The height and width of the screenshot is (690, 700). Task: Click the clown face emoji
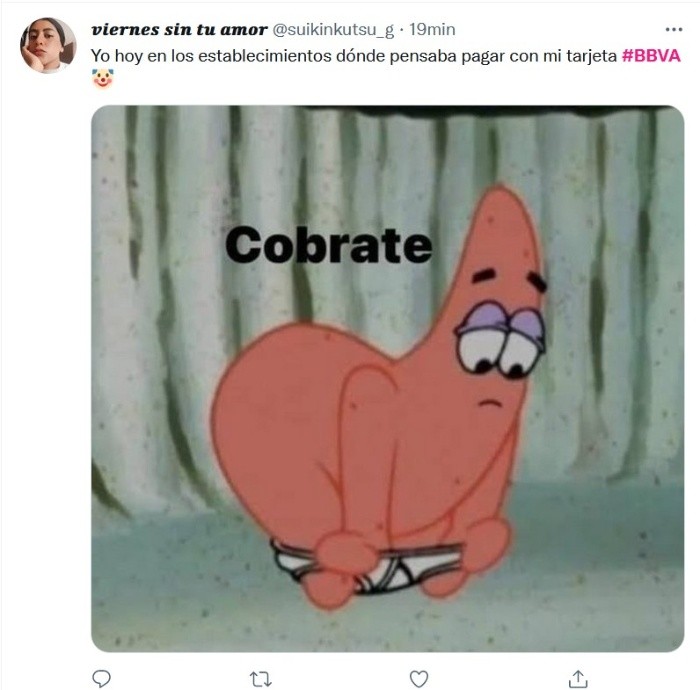(103, 79)
